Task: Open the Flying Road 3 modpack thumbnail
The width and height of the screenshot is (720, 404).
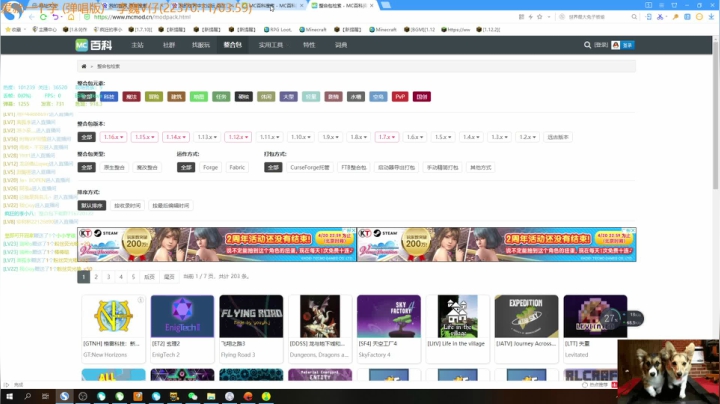Action: (x=251, y=316)
